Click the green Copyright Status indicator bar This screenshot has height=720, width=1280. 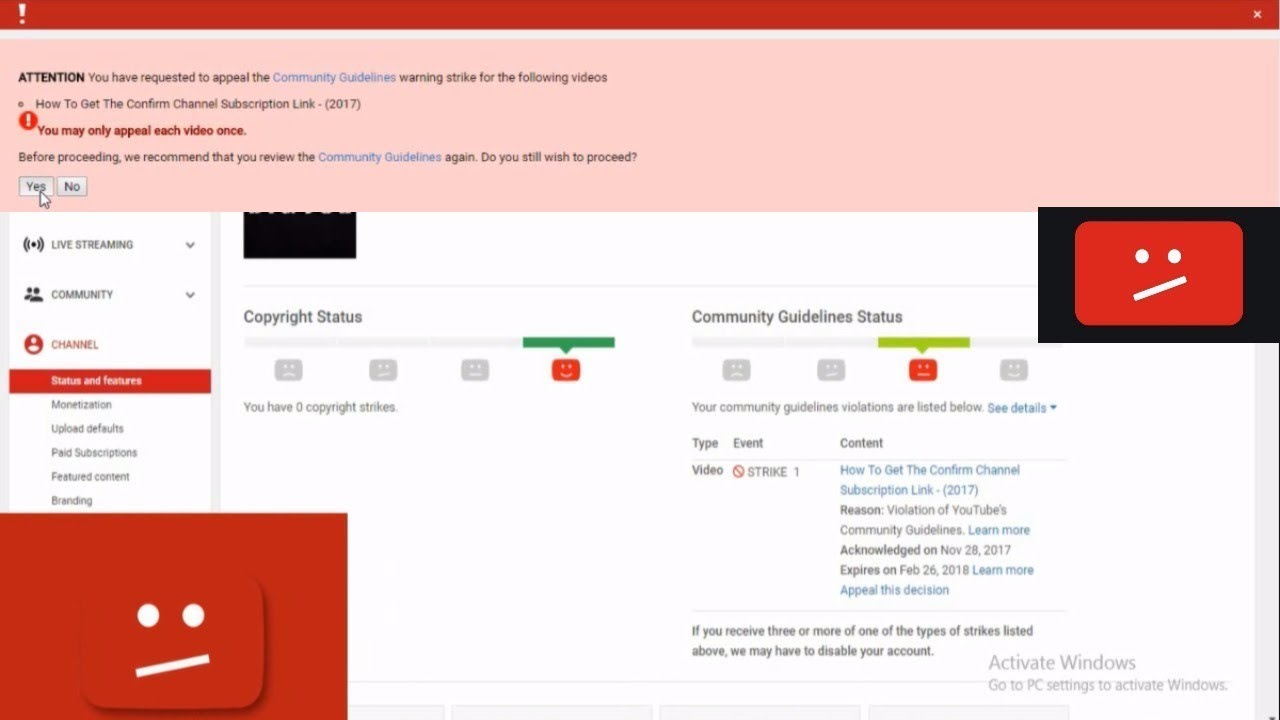pyautogui.click(x=568, y=343)
